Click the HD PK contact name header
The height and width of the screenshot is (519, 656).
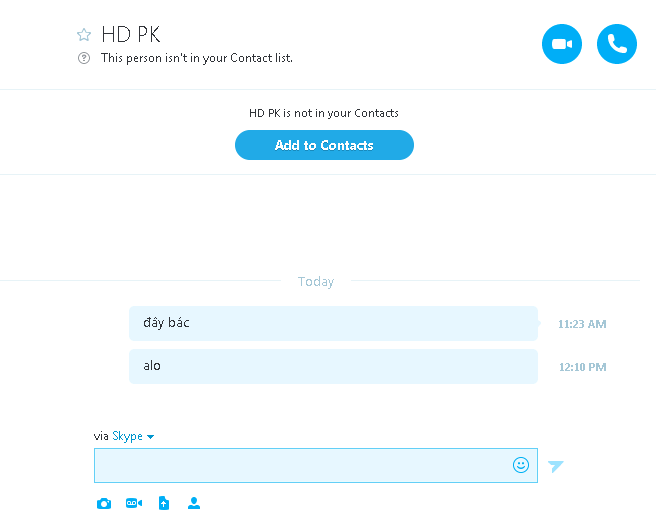pos(130,35)
